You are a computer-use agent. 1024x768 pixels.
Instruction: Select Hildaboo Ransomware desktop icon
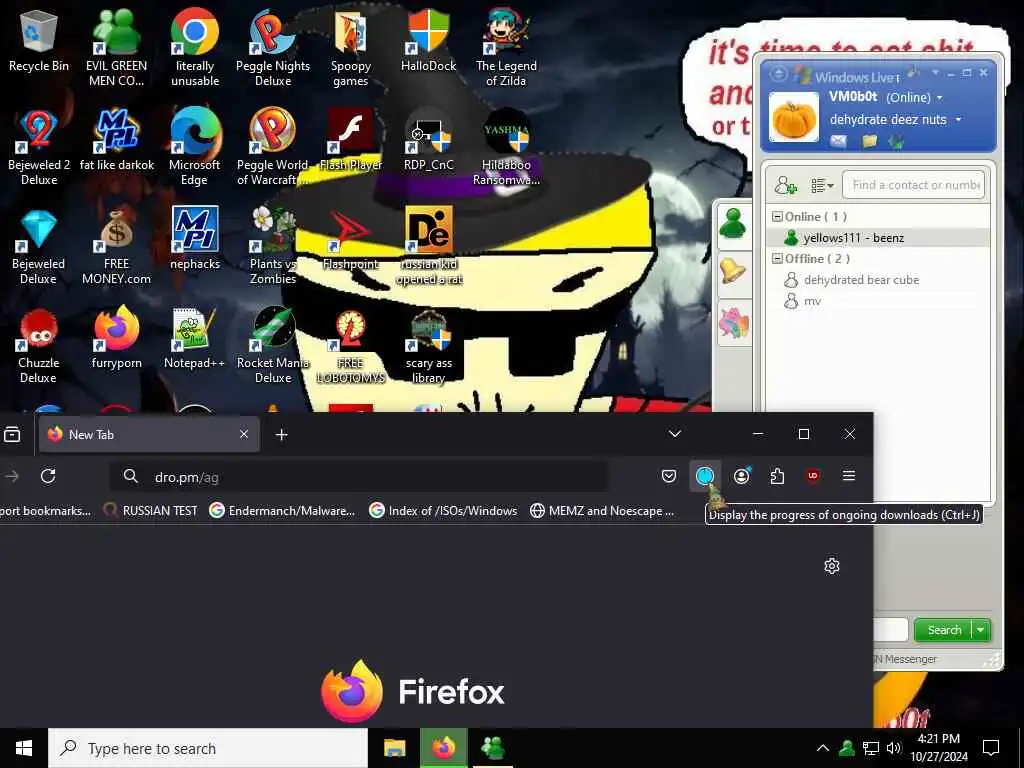click(x=506, y=148)
